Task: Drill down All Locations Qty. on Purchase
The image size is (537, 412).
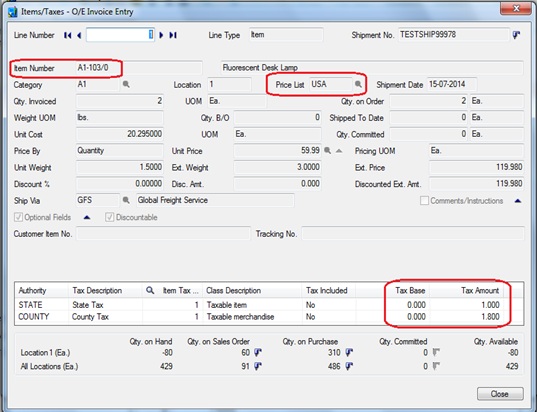Action: coord(349,366)
